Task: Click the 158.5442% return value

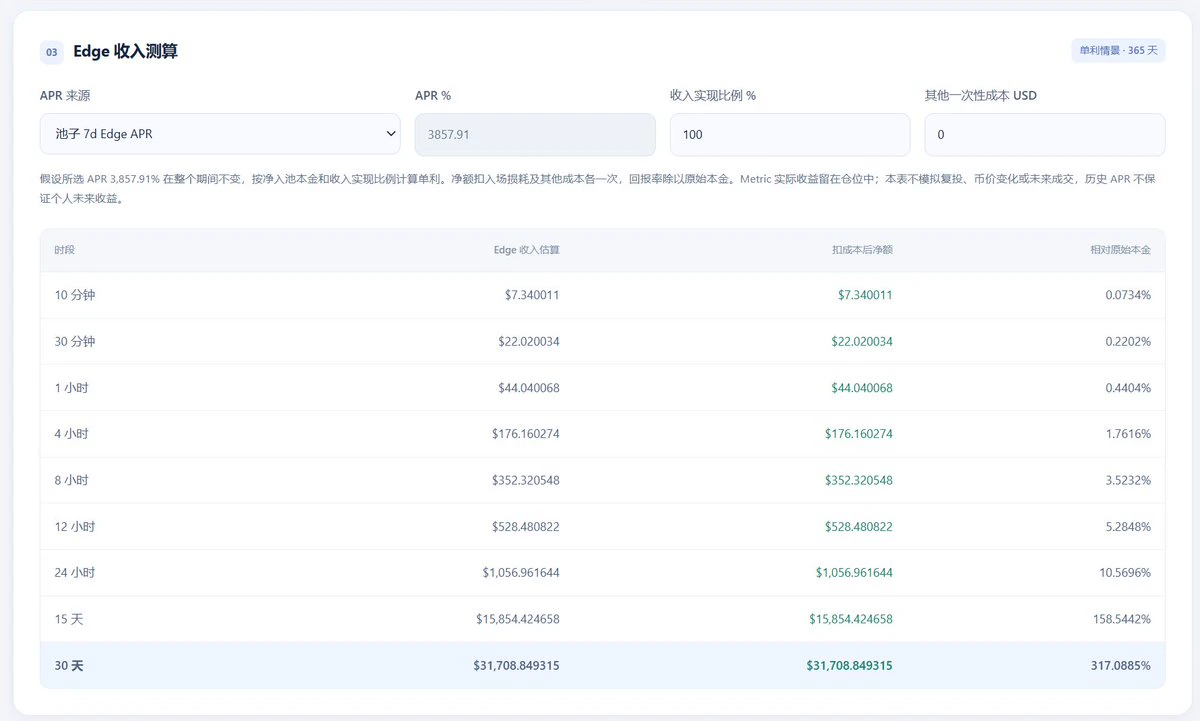Action: click(x=1122, y=619)
